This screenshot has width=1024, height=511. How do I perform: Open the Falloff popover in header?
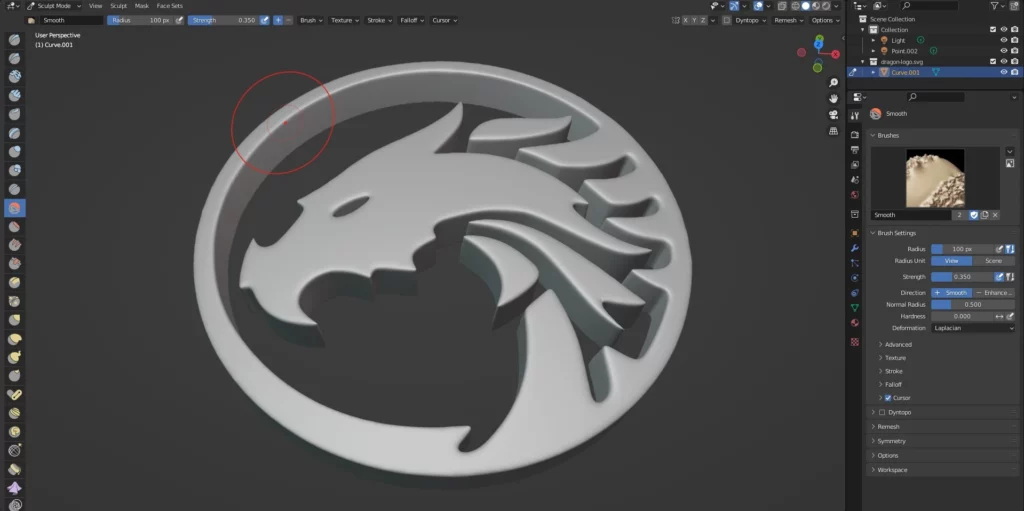[x=412, y=20]
